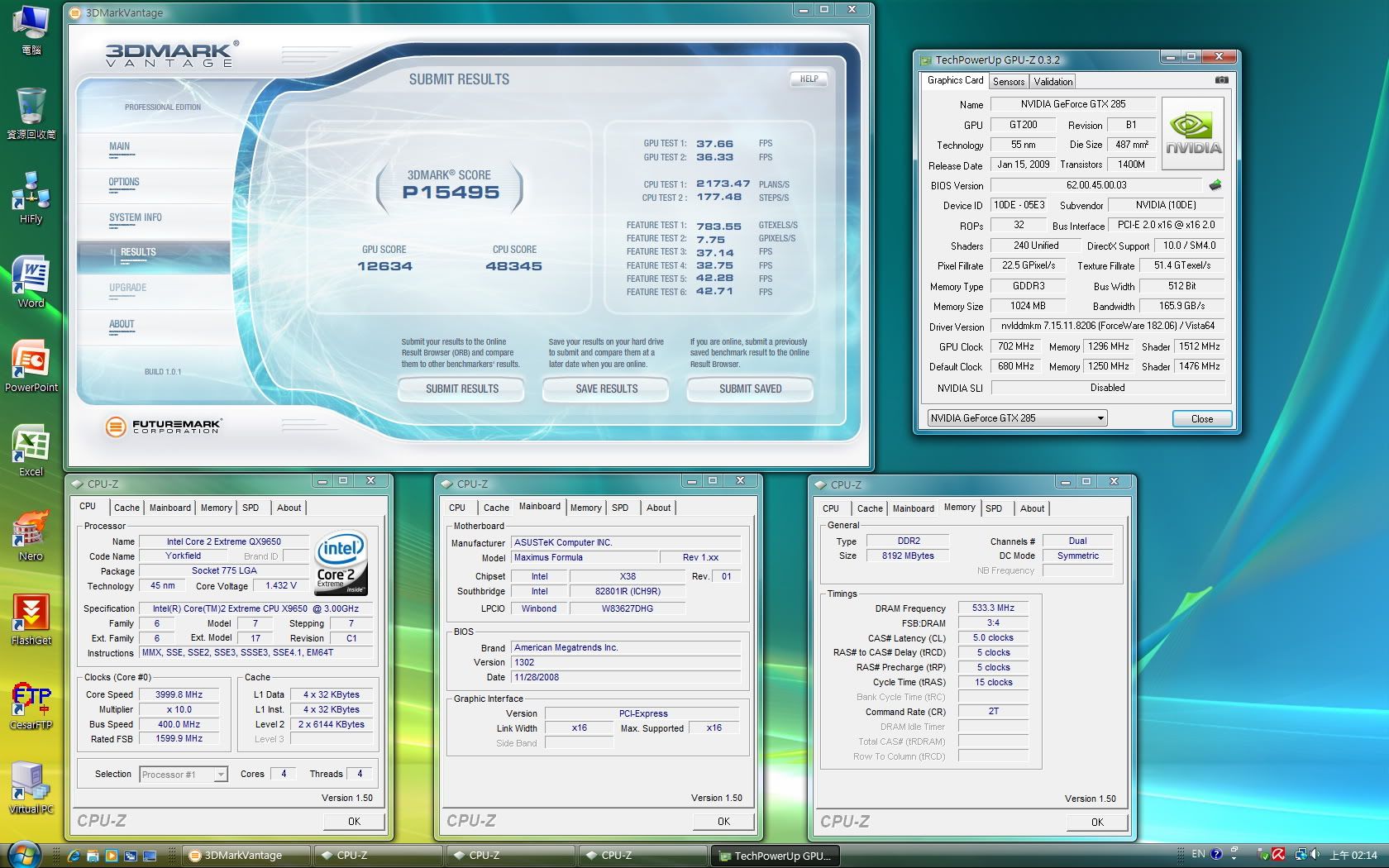Launch the Nero desktop shortcut

[31, 534]
